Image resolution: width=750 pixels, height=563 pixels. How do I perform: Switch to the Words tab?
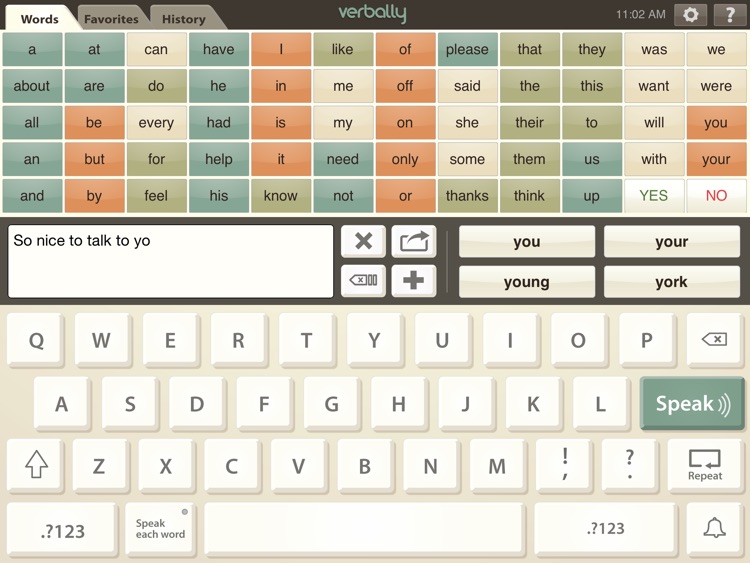pyautogui.click(x=40, y=19)
